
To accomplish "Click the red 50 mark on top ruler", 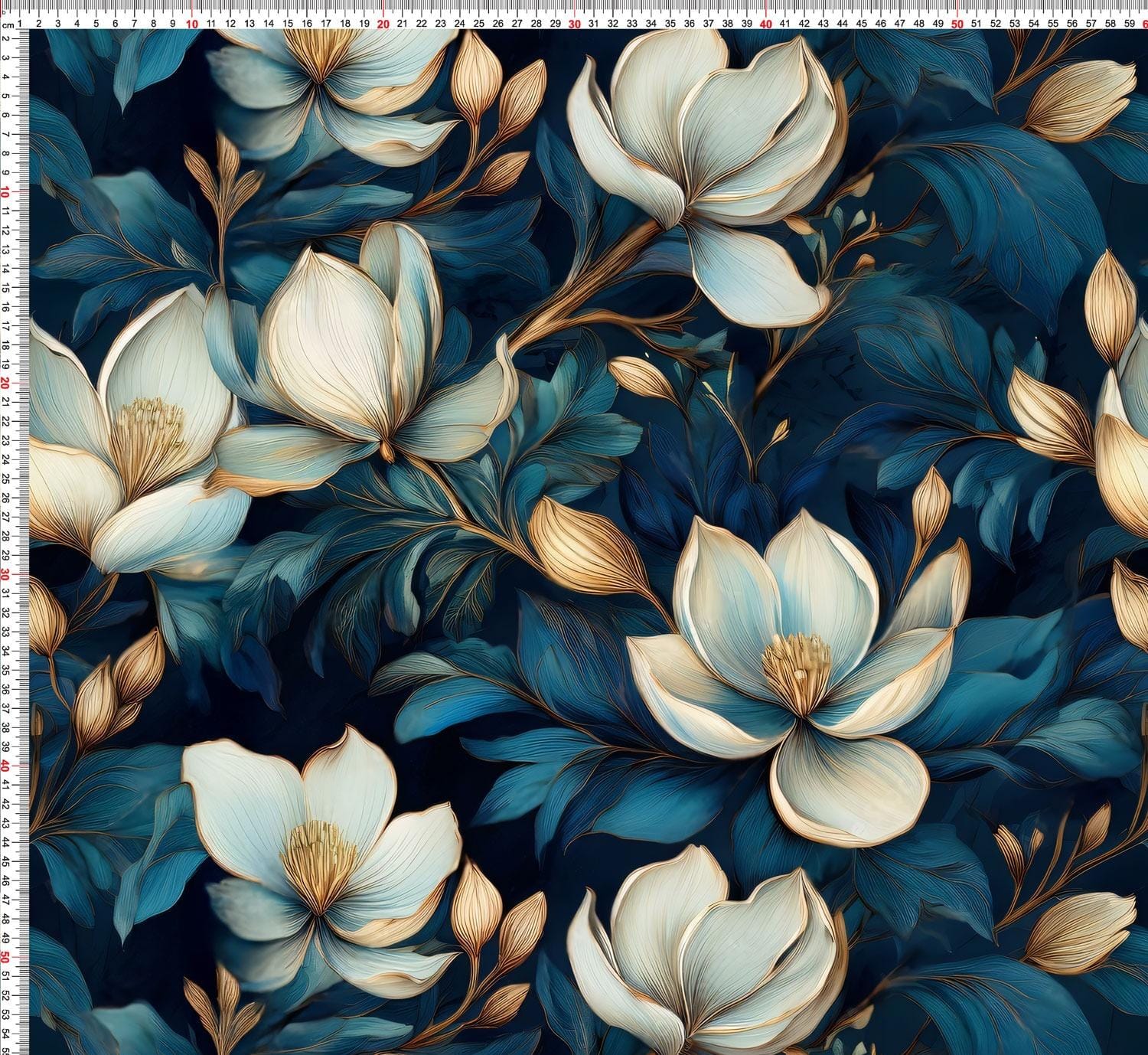I will pyautogui.click(x=957, y=24).
